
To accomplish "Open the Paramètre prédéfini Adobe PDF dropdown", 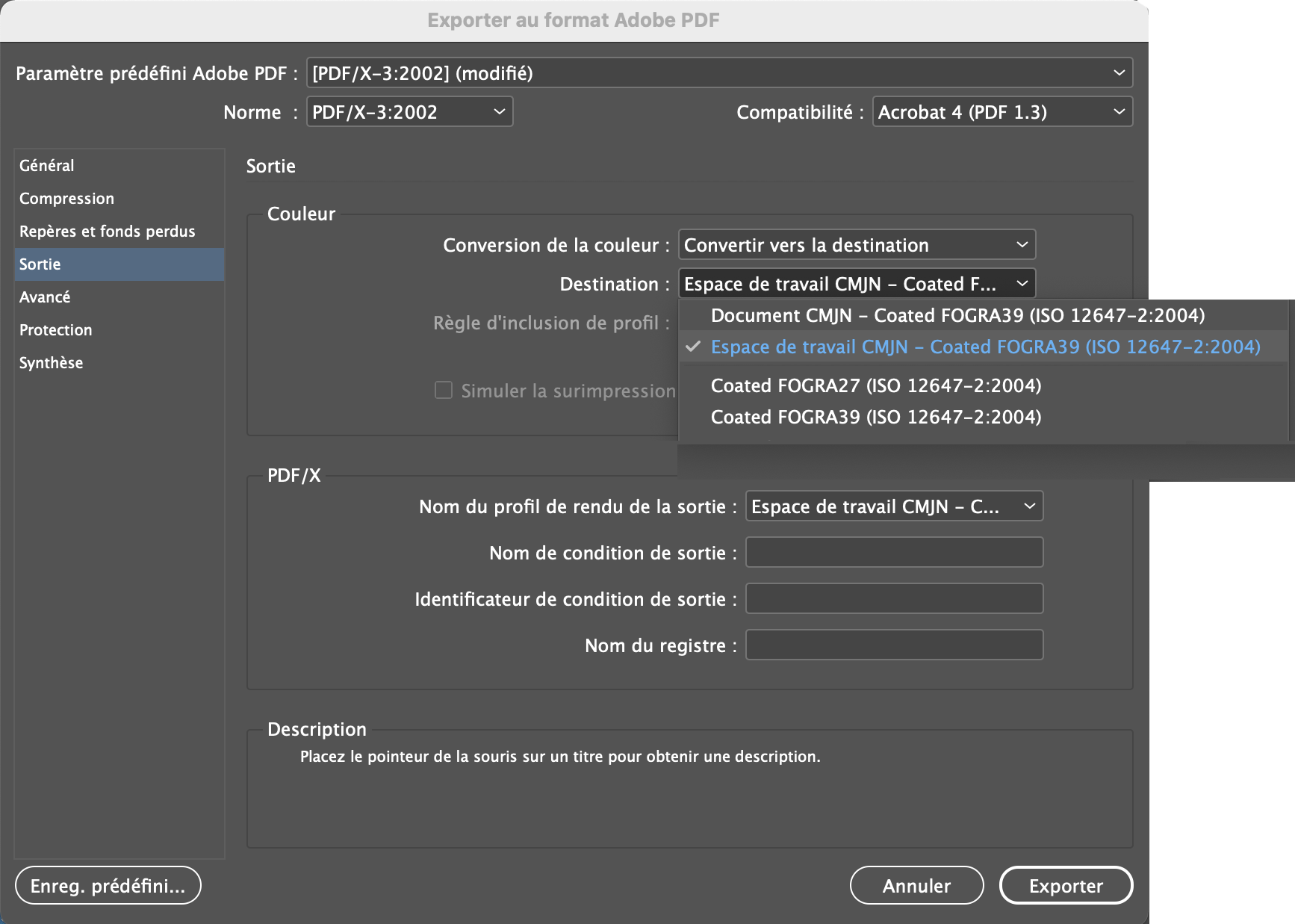I will point(718,73).
